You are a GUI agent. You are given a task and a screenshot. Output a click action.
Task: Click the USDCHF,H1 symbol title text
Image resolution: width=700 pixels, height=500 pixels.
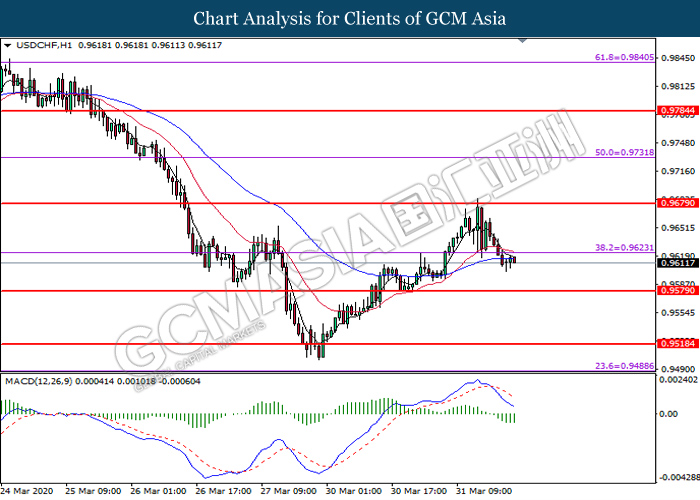44,45
